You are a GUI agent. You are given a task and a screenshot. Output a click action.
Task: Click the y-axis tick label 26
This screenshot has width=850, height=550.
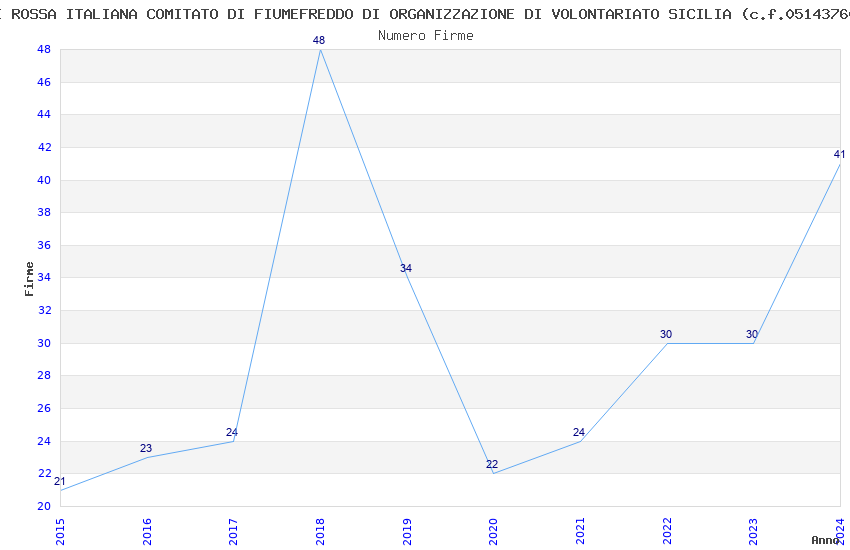click(x=44, y=408)
